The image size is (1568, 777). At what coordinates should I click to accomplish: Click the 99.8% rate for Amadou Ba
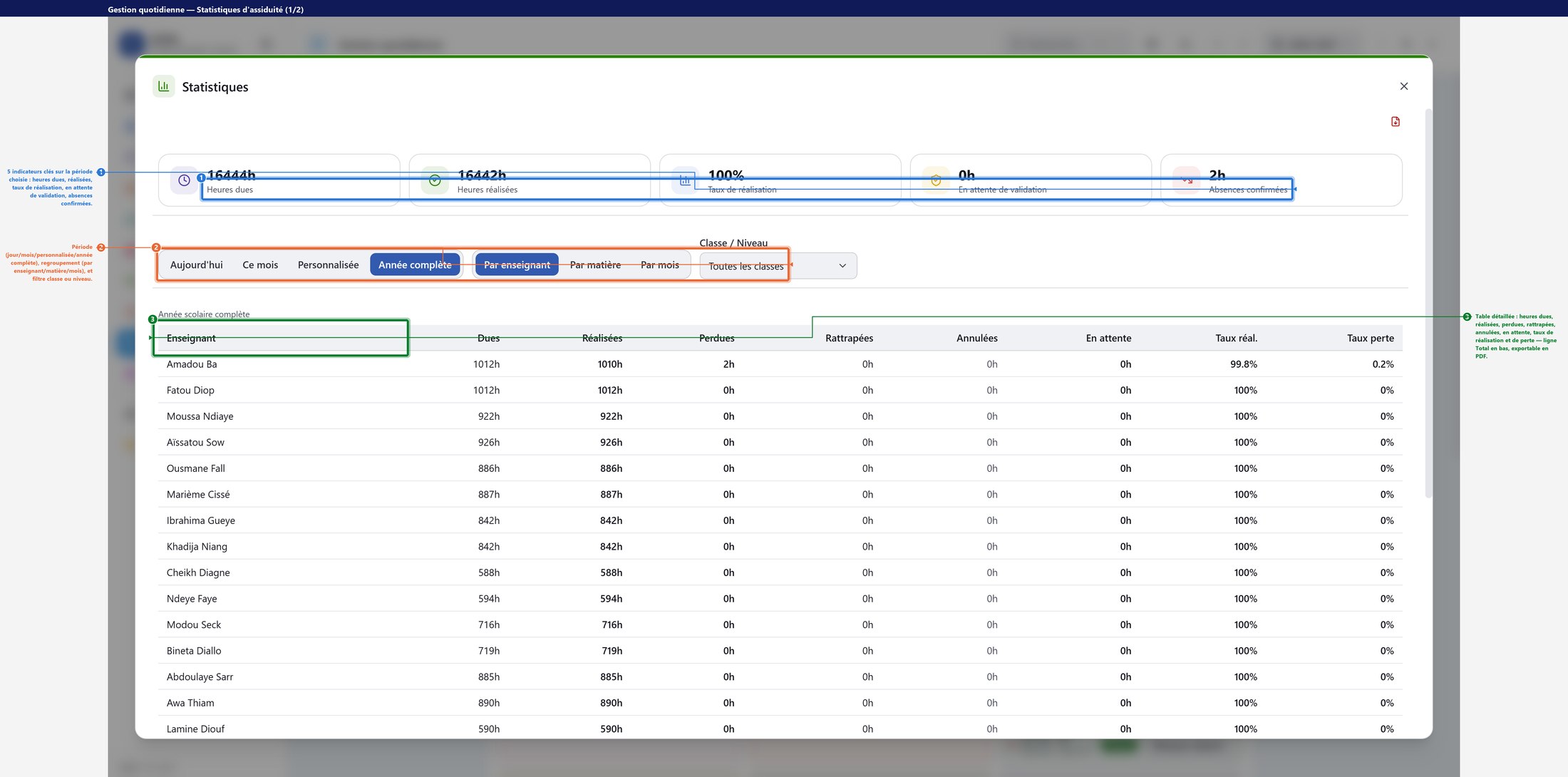tap(1244, 364)
